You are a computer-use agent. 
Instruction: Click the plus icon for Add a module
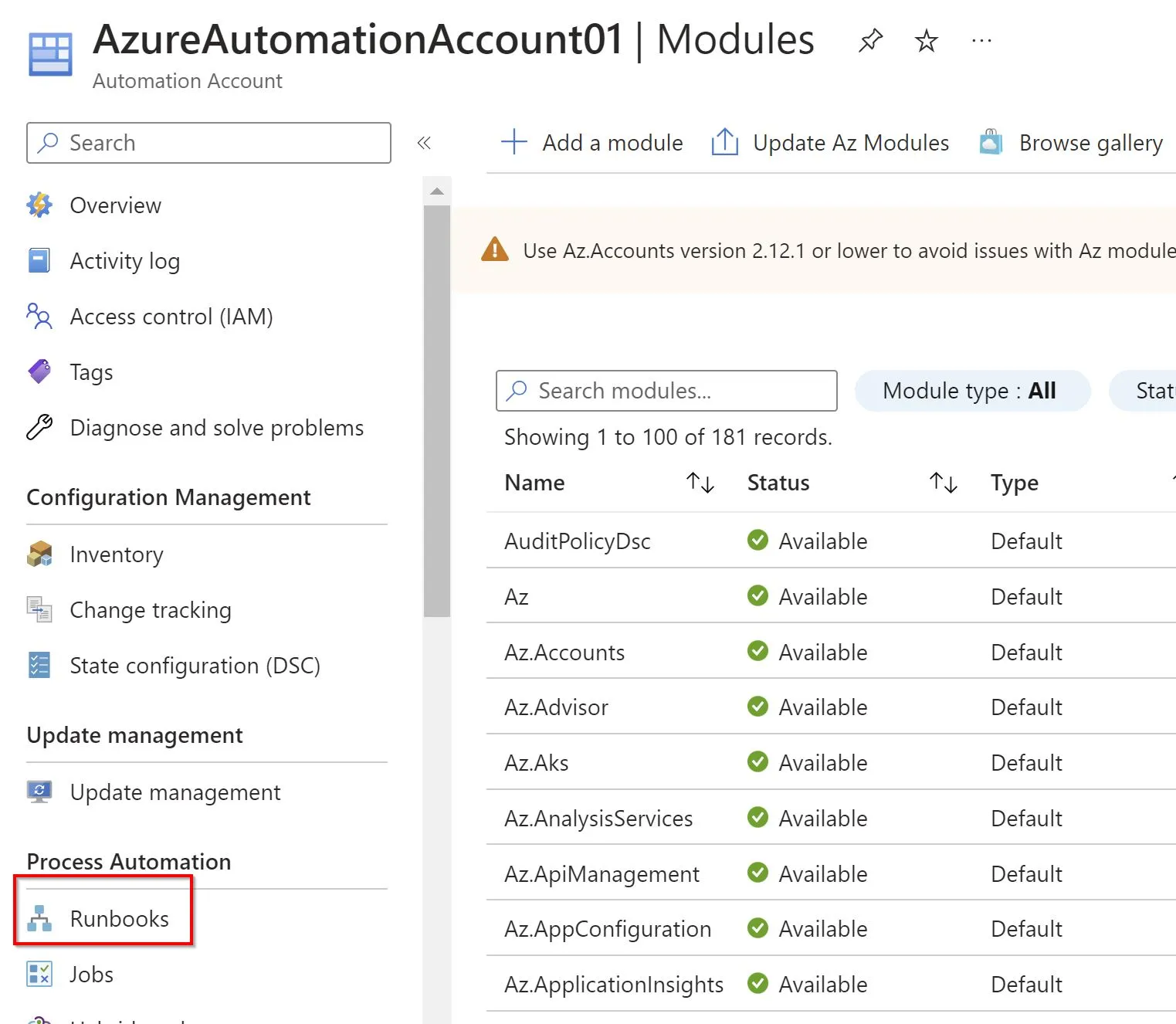click(514, 142)
